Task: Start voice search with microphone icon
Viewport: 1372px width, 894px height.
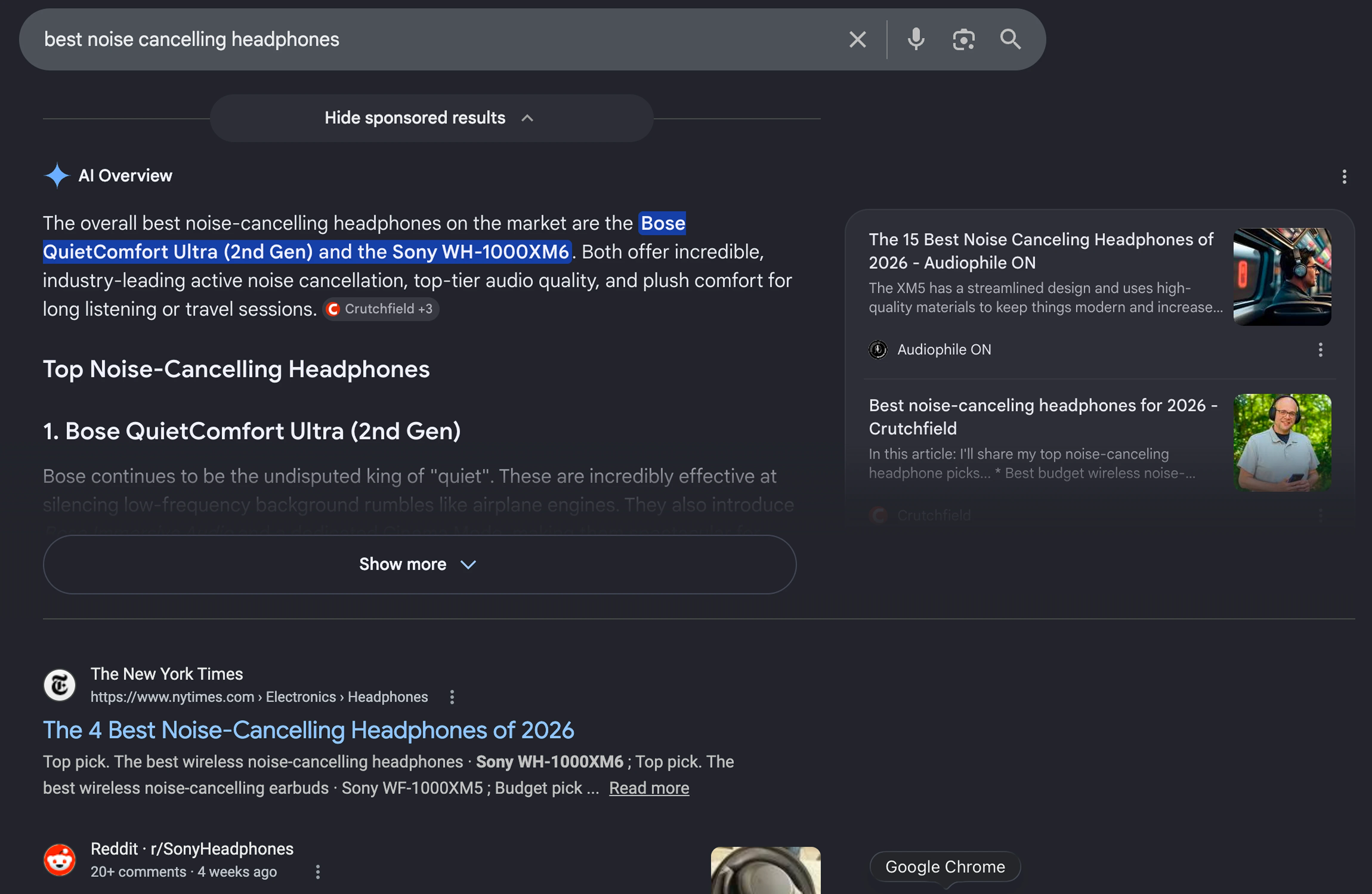Action: [915, 39]
